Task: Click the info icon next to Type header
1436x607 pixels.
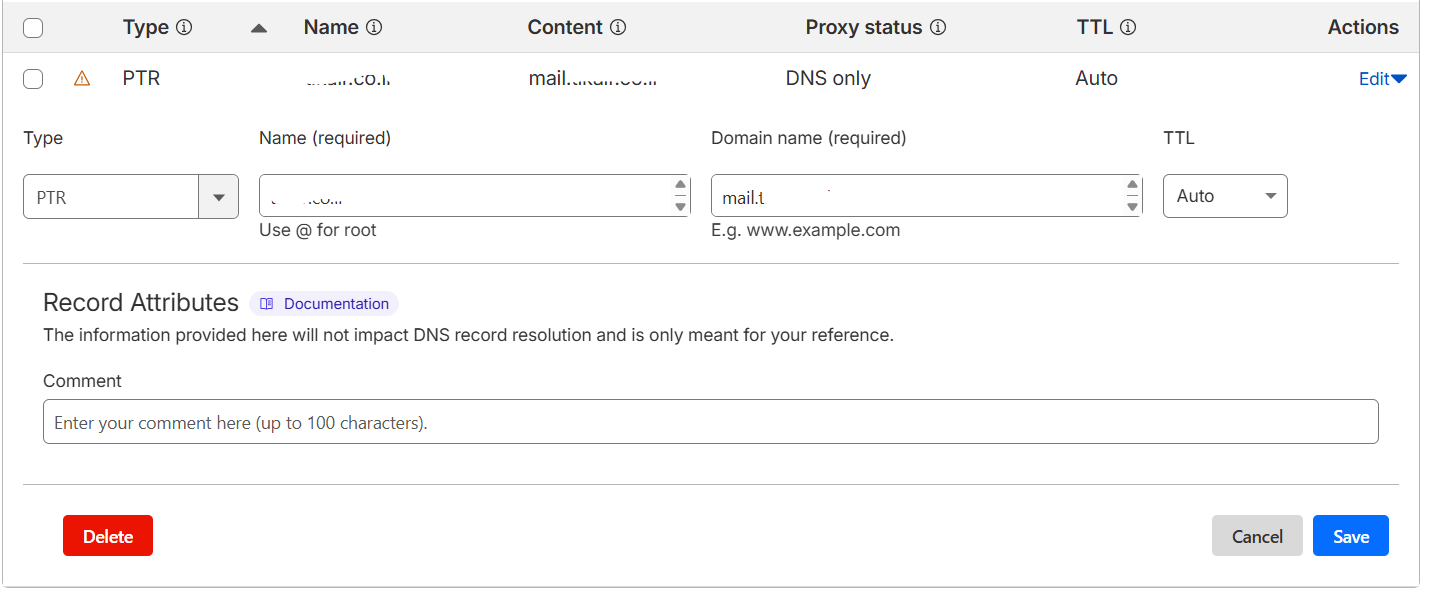Action: [x=184, y=28]
